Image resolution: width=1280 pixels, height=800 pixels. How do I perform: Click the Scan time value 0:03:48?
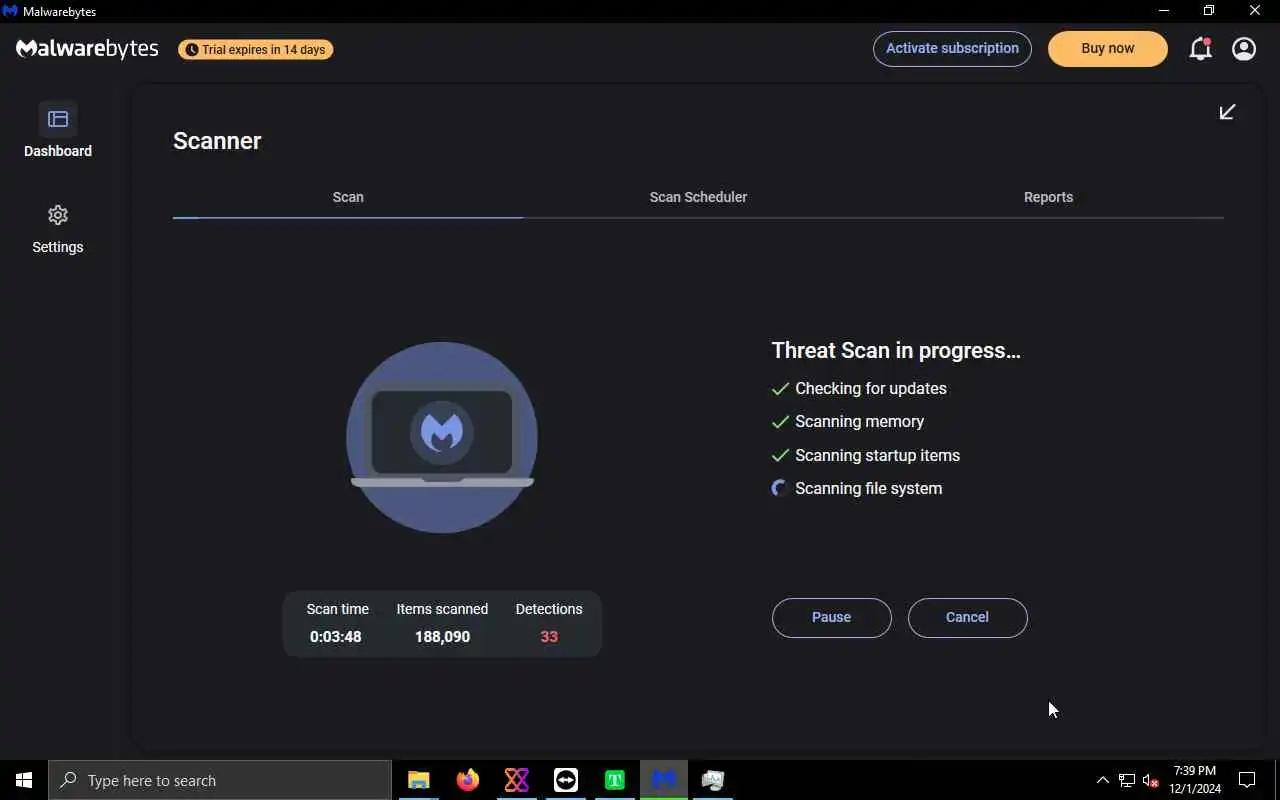[x=336, y=637]
